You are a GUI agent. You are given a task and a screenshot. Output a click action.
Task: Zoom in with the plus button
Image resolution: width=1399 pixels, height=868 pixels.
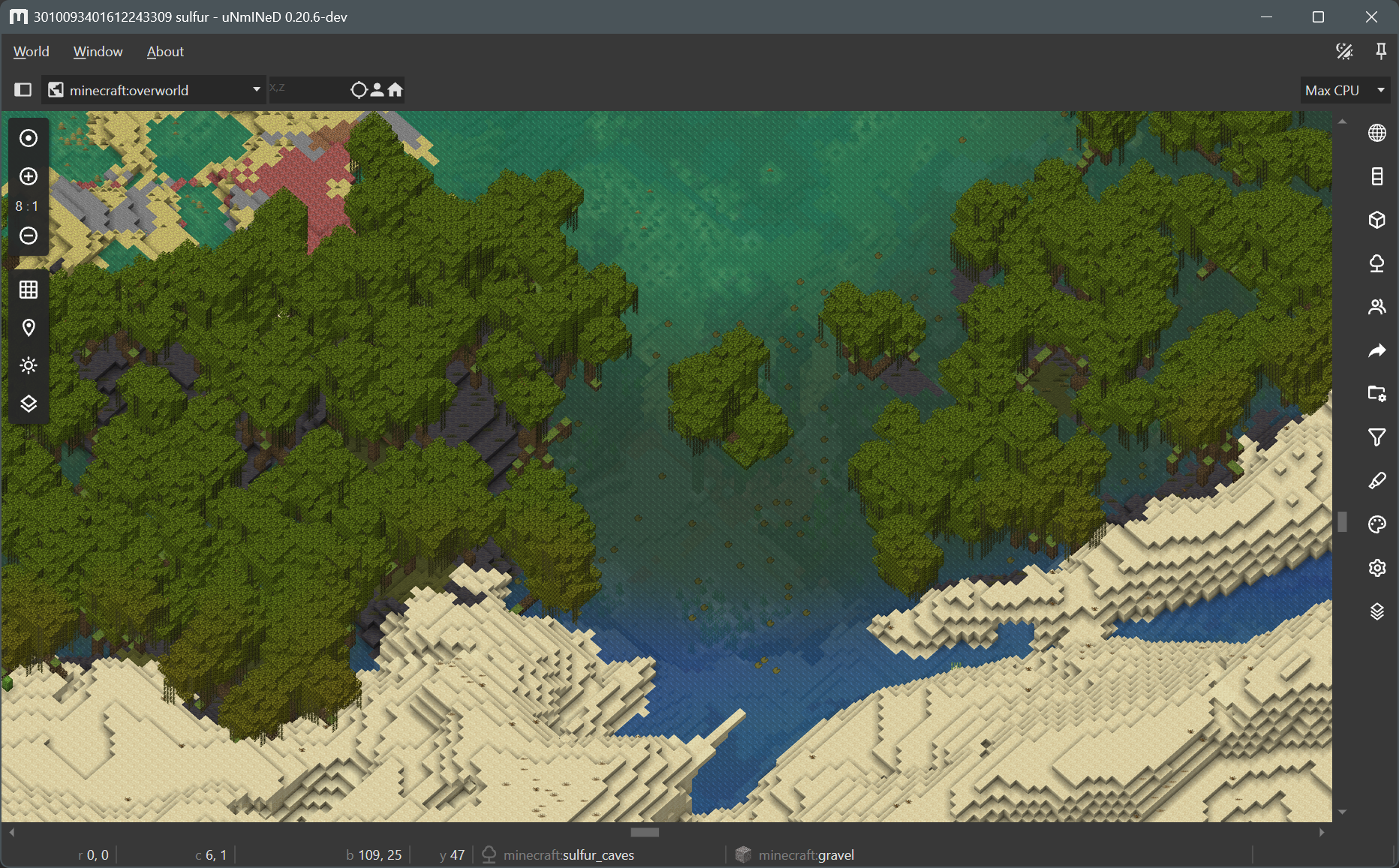[x=29, y=176]
